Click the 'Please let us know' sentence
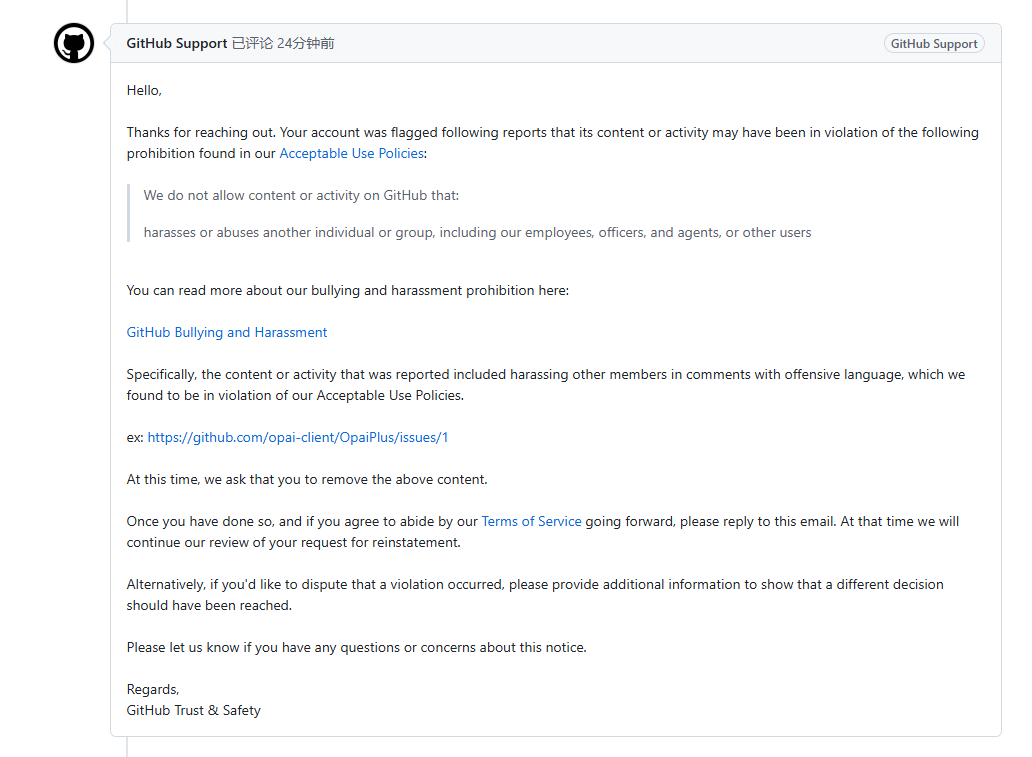The height and width of the screenshot is (757, 1032). point(356,647)
